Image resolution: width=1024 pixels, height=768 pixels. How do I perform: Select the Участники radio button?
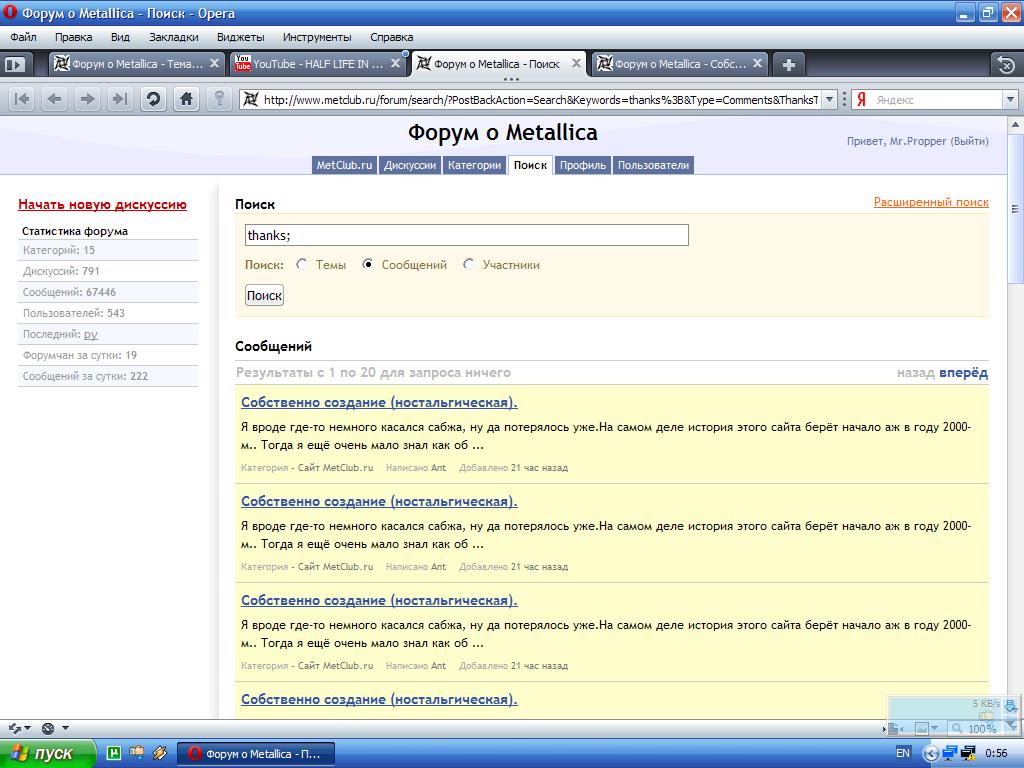pyautogui.click(x=469, y=265)
